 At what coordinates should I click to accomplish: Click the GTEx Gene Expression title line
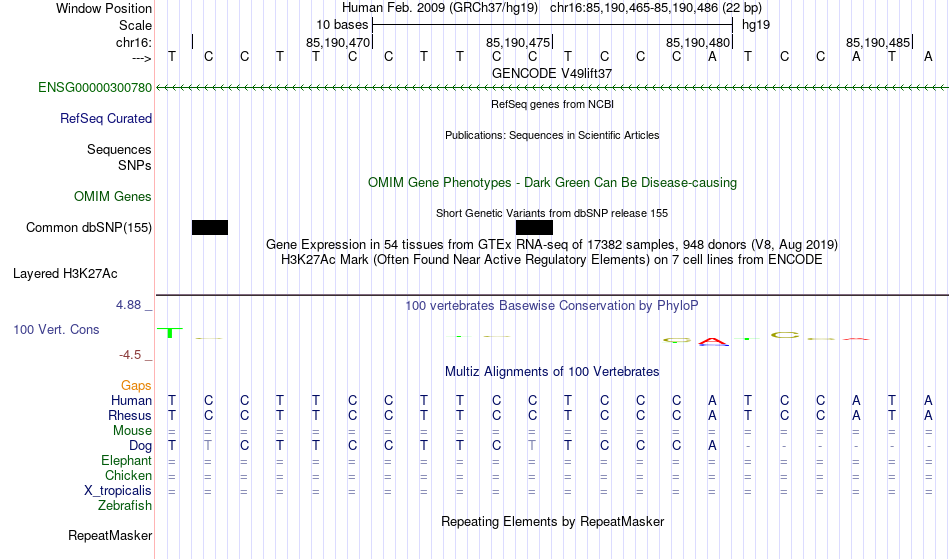coord(552,245)
